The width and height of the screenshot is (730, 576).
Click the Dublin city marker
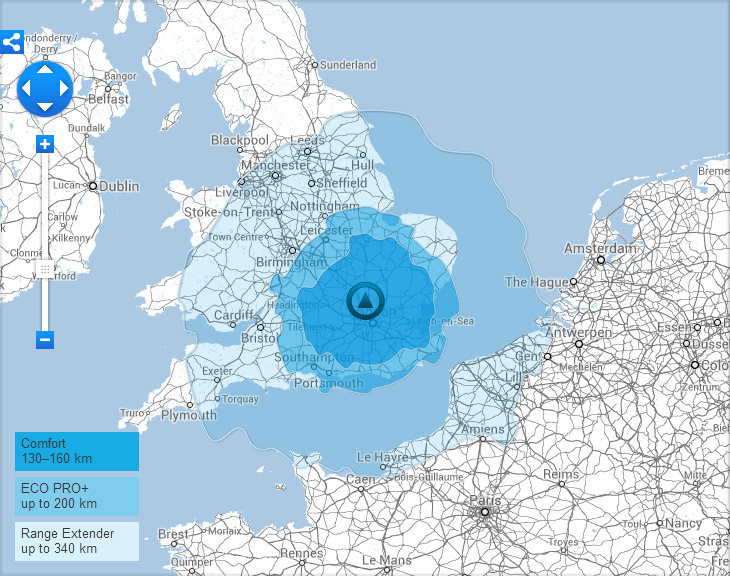(x=93, y=186)
